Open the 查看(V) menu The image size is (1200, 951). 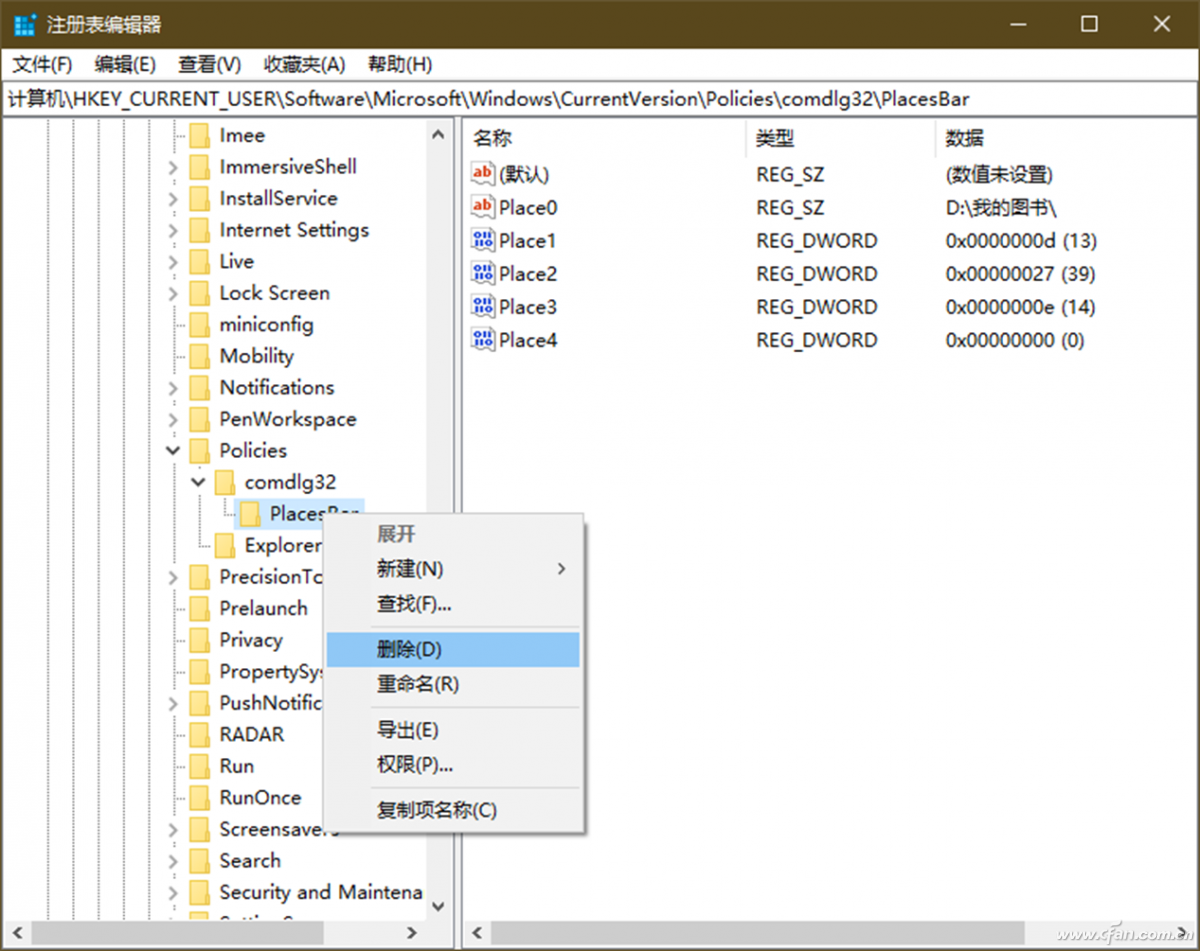click(207, 64)
